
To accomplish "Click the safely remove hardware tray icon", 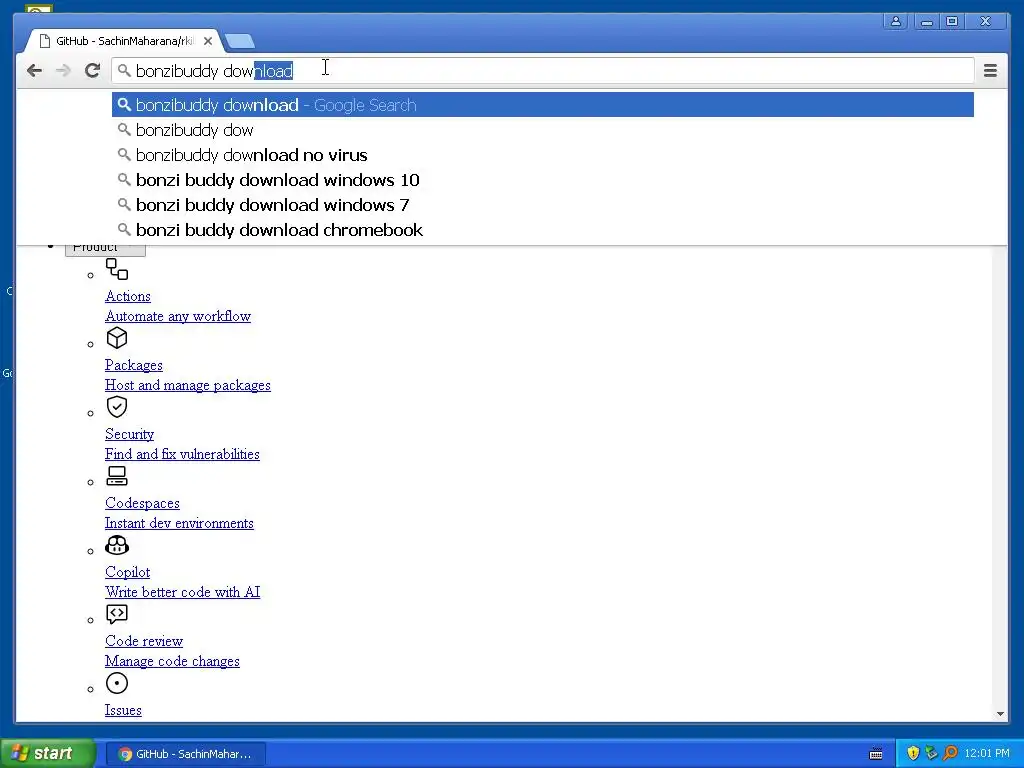I will click(x=931, y=753).
